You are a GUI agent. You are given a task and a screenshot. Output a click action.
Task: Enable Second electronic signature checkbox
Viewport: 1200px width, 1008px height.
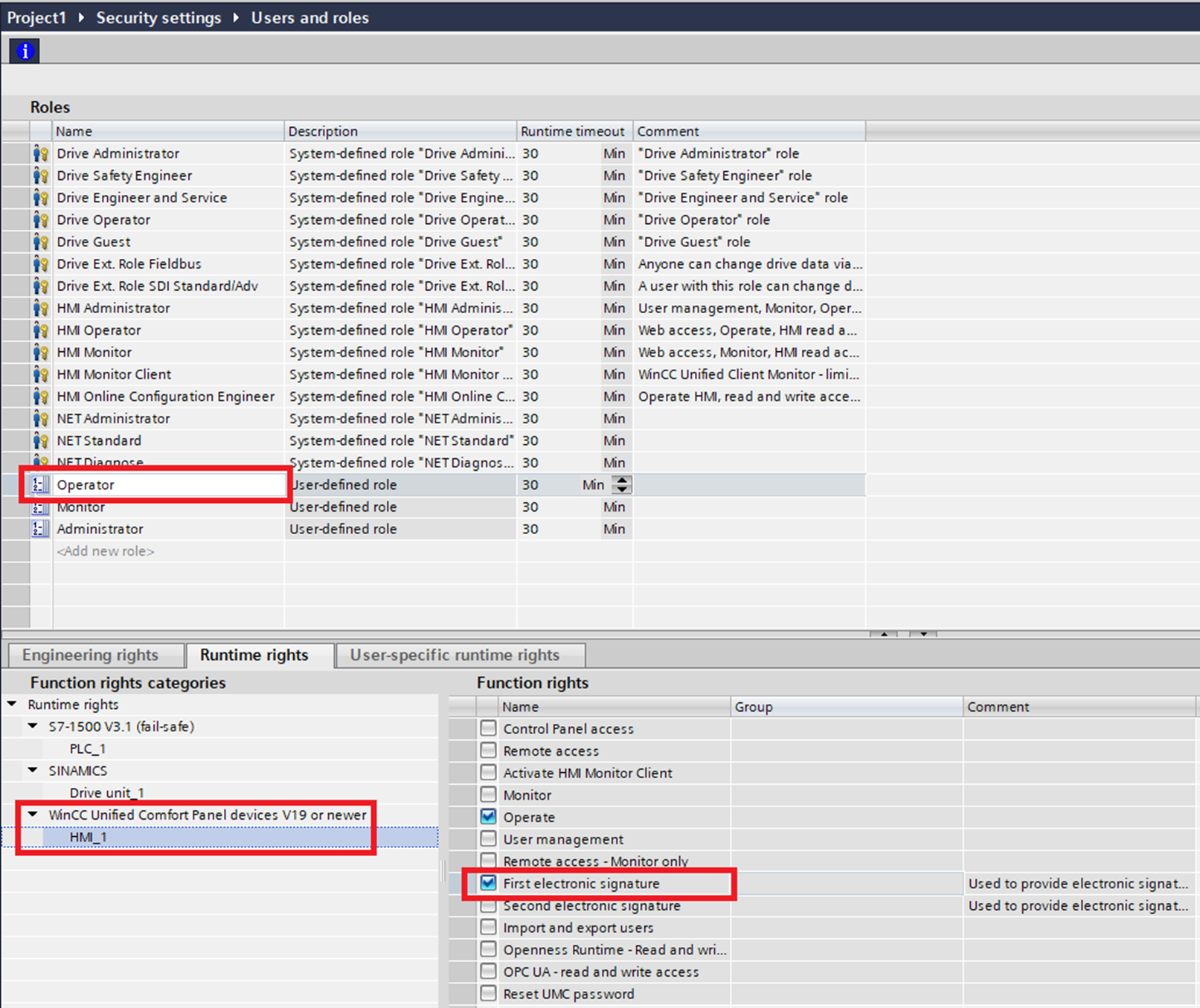click(488, 906)
